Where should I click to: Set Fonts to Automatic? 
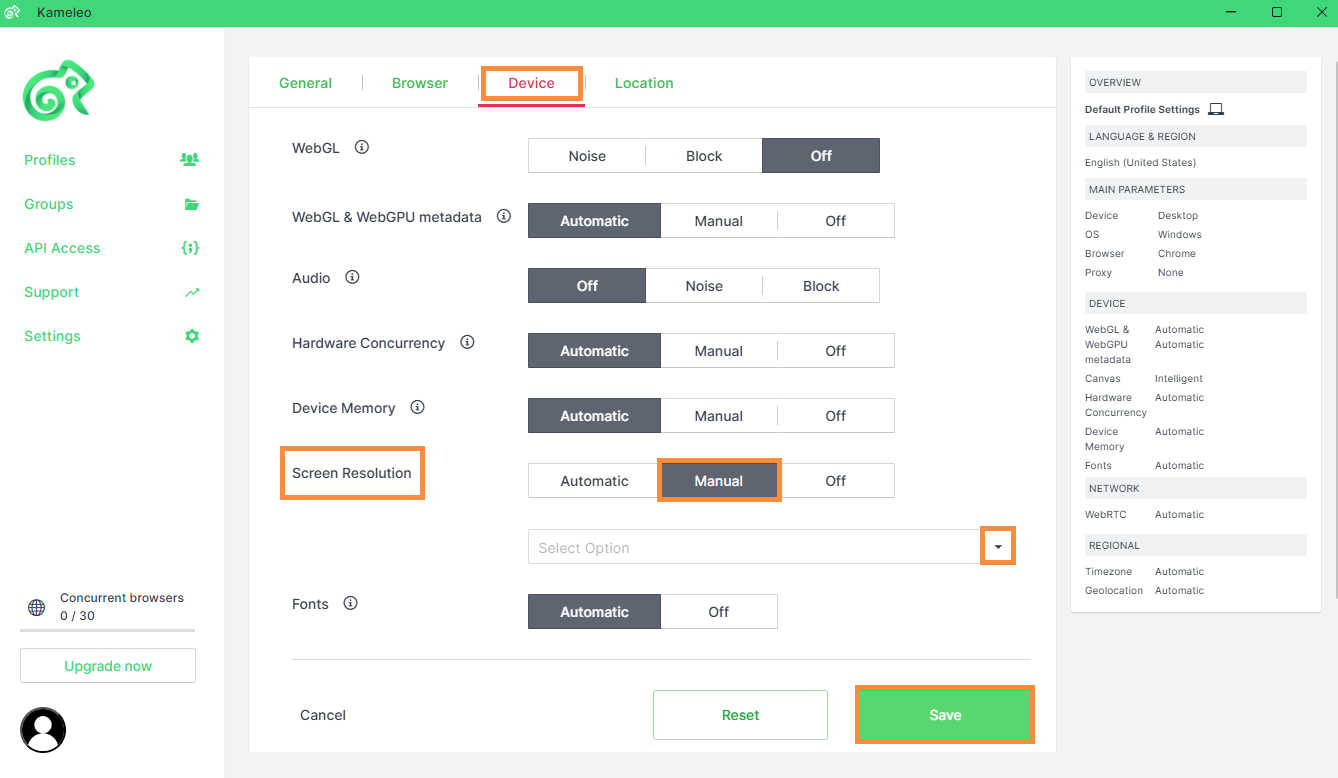[594, 612]
